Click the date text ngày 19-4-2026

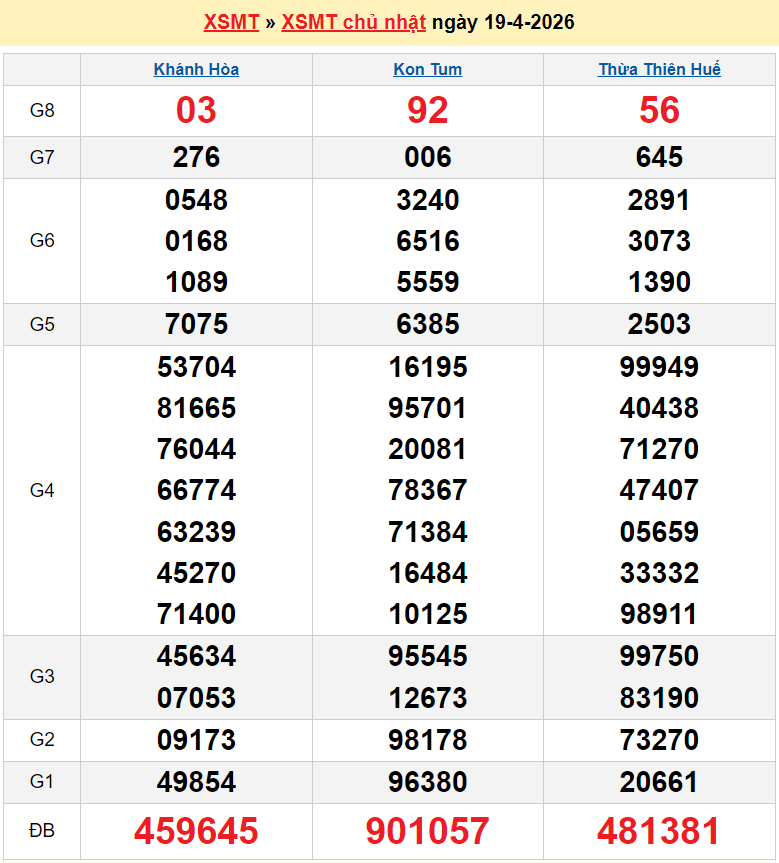(503, 22)
